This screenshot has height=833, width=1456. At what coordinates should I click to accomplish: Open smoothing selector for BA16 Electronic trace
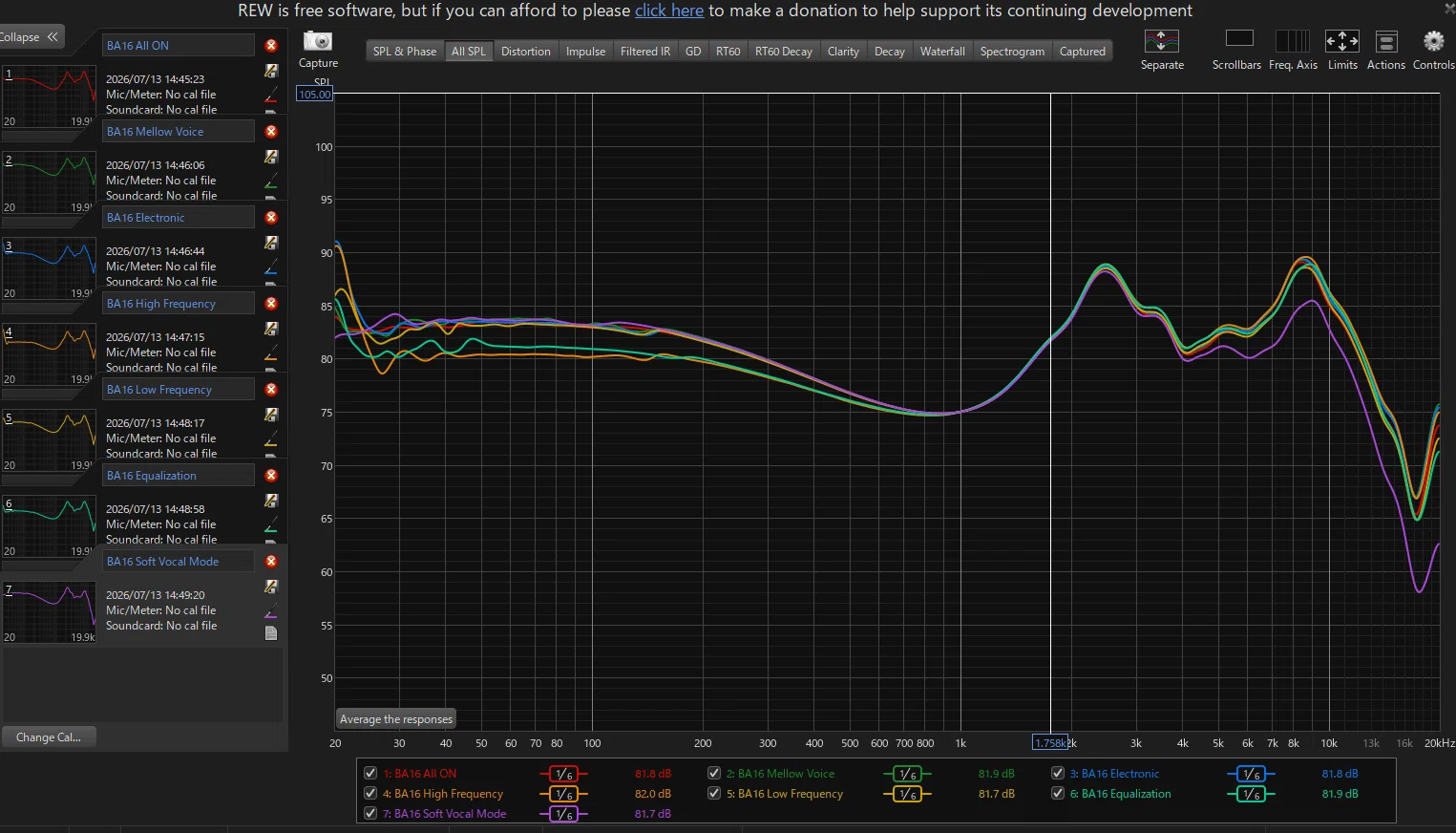coord(1251,774)
